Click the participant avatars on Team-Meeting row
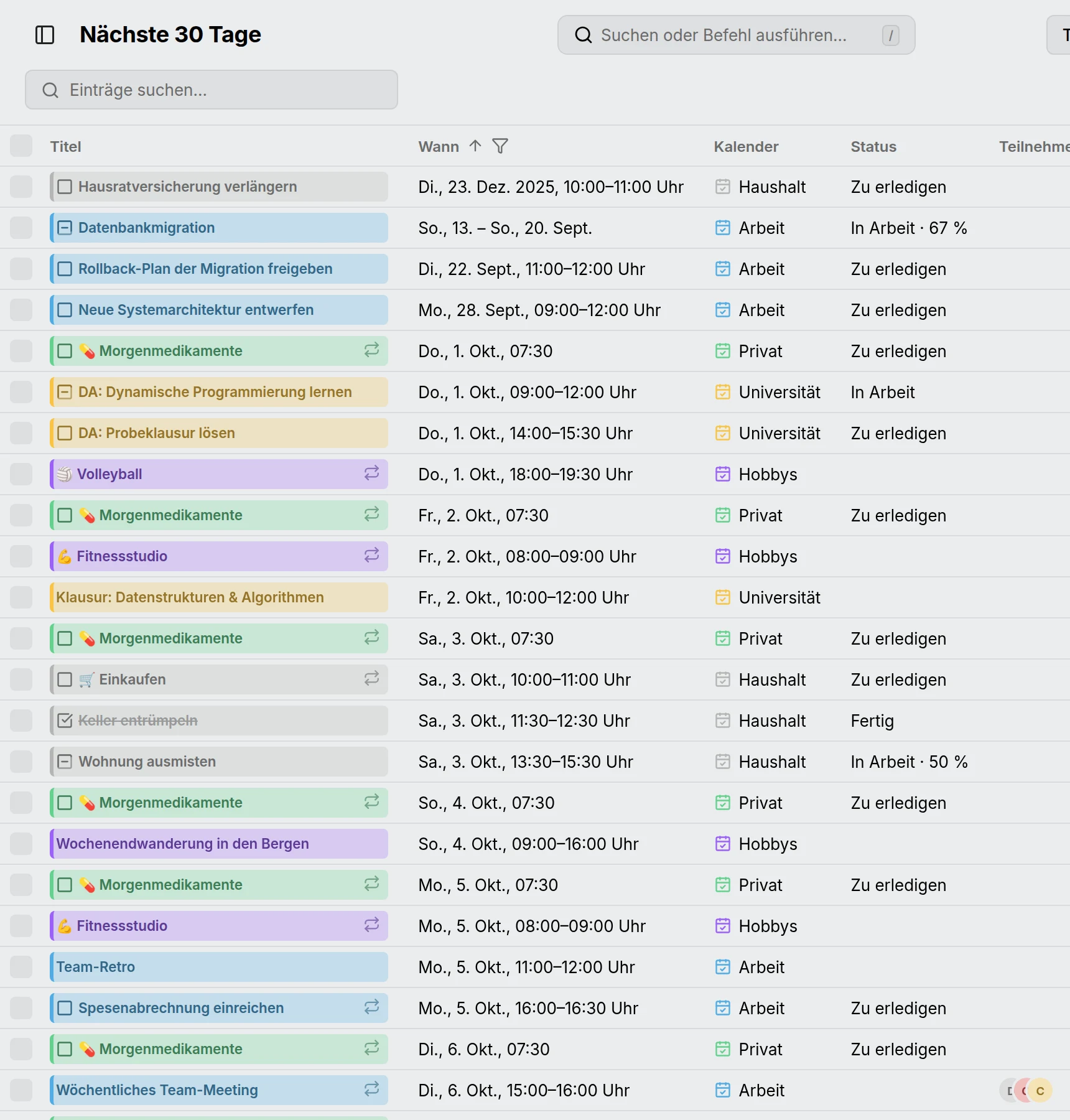The image size is (1070, 1120). tap(1026, 1090)
